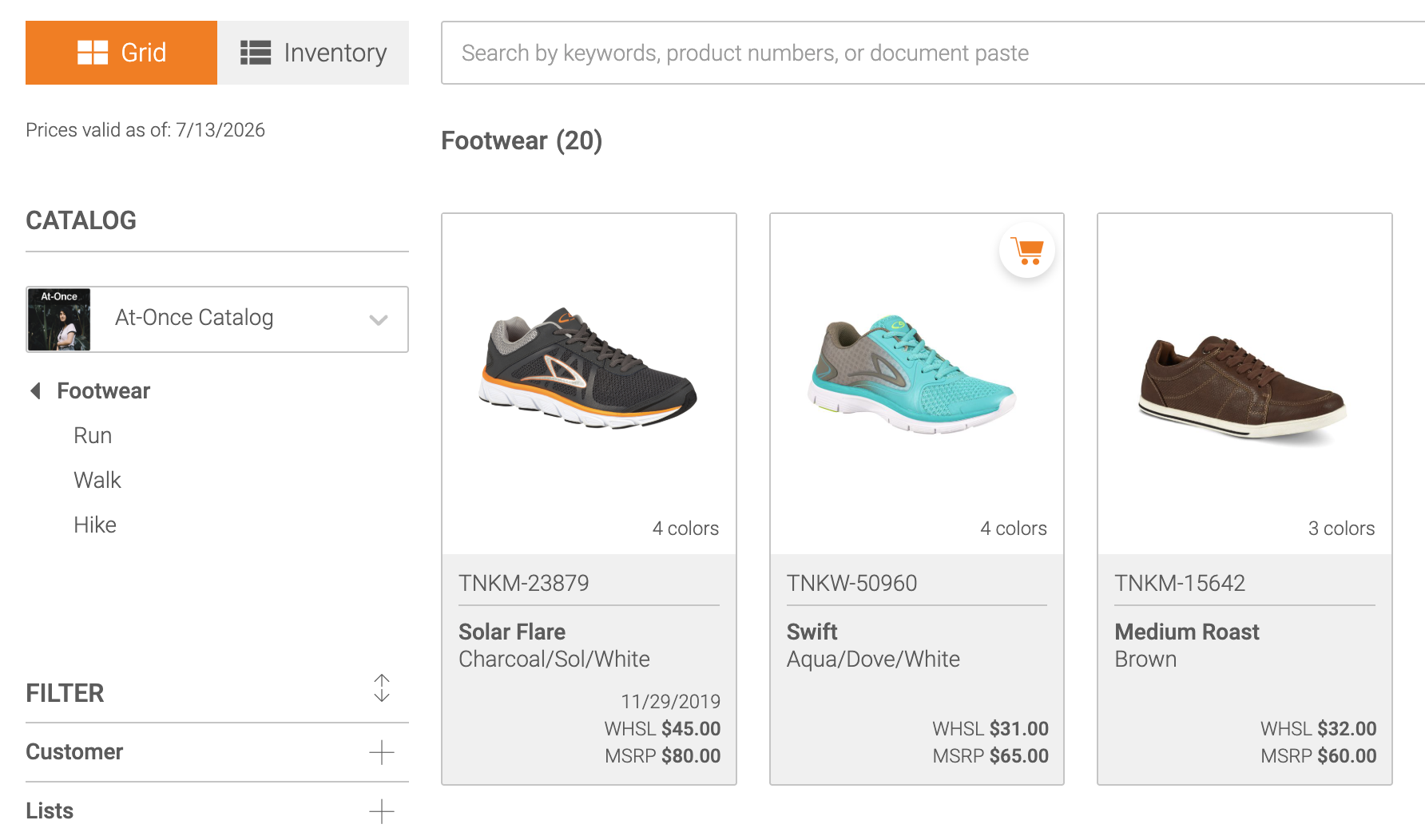Image resolution: width=1425 pixels, height=840 pixels.
Task: Select the Hike subcategory
Action: tap(95, 525)
